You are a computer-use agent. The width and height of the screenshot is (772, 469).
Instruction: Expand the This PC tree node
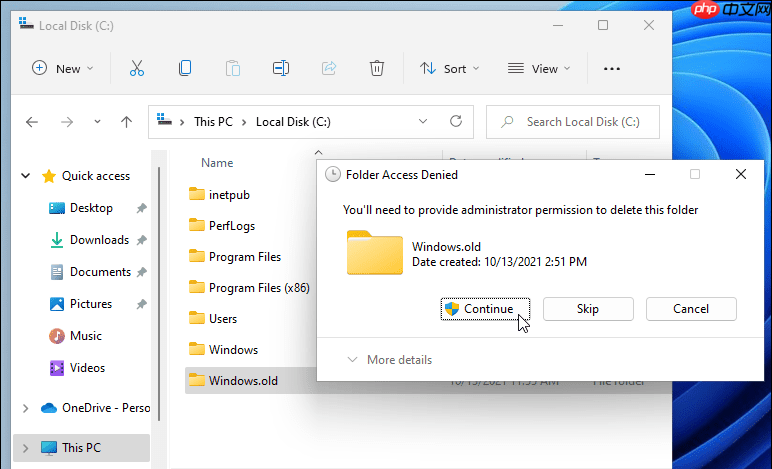tap(26, 448)
